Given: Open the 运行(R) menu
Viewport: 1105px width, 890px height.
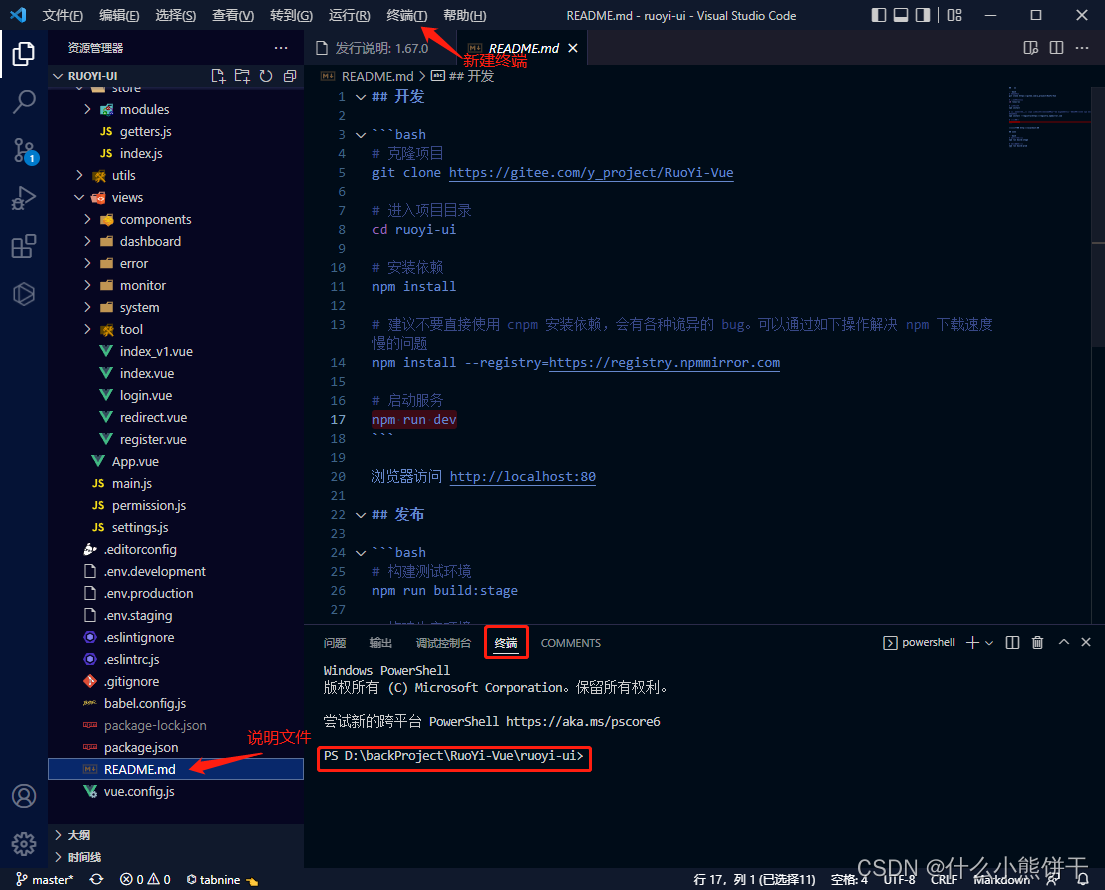Looking at the screenshot, I should 350,16.
